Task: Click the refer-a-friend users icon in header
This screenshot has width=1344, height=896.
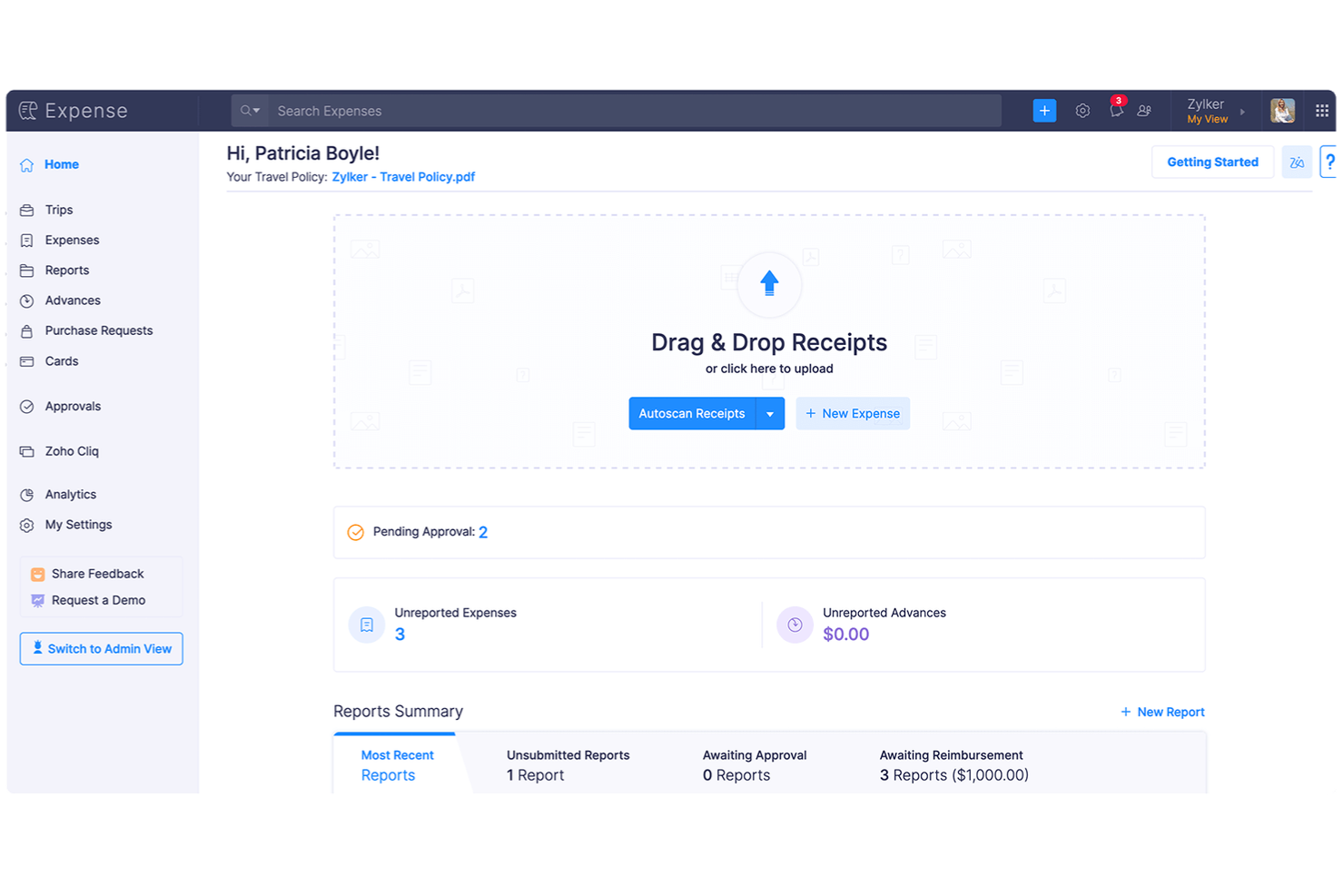Action: click(1144, 110)
